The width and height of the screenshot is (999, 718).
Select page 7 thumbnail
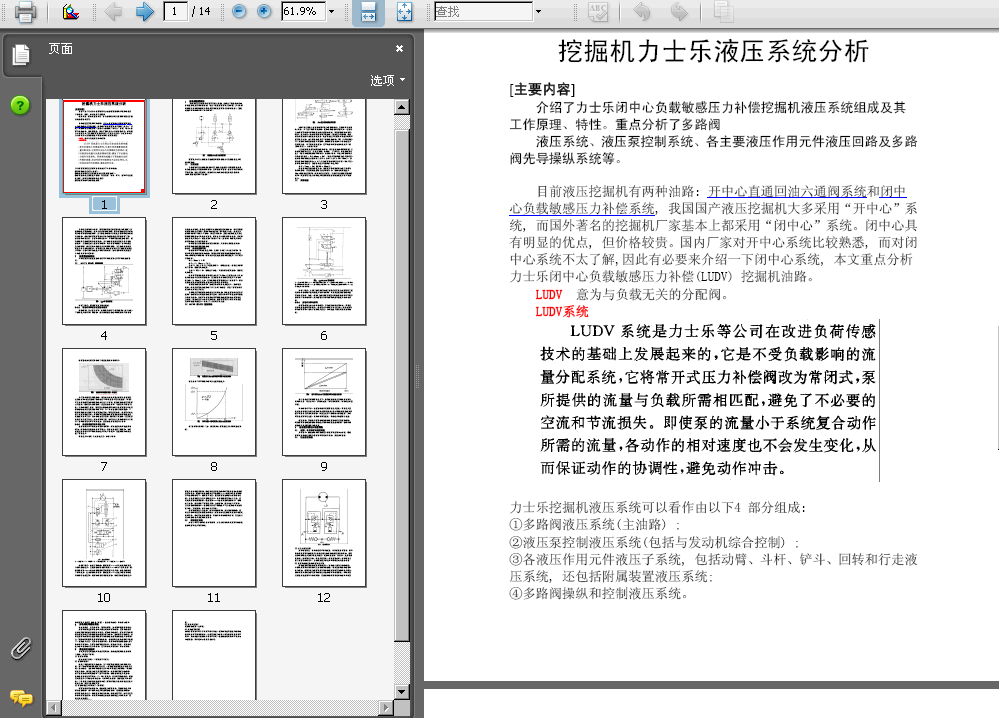point(104,402)
